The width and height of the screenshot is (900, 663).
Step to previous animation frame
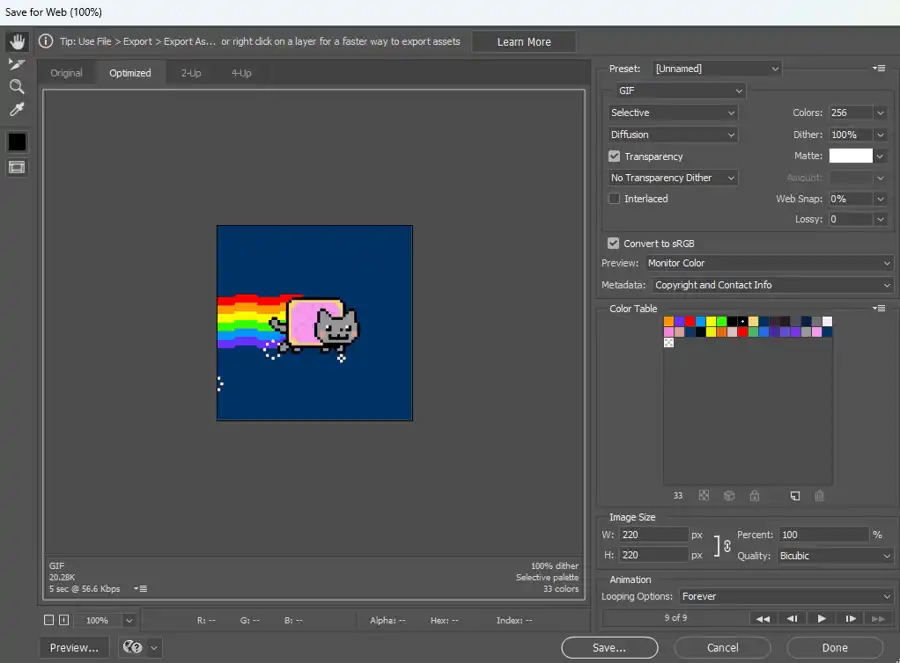point(792,618)
